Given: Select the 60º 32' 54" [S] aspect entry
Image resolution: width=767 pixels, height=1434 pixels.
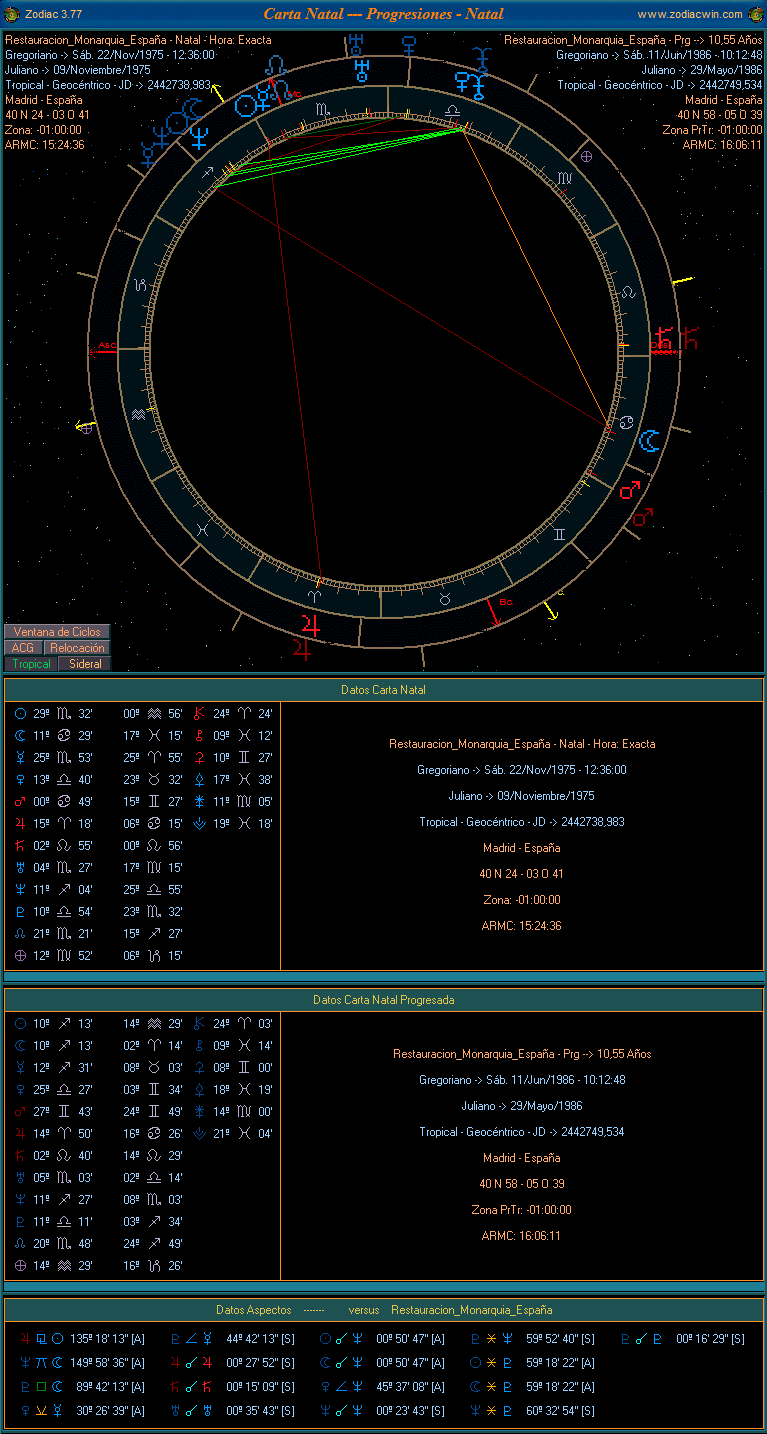Looking at the screenshot, I should (x=532, y=1411).
